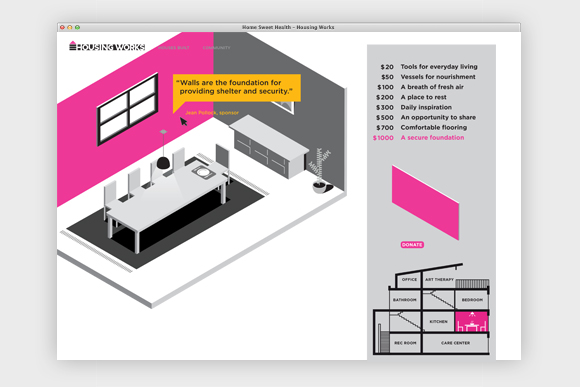Screen dimensions: 580x387
Task: Pick the $300 Daily inspiration donation
Action: (414, 107)
